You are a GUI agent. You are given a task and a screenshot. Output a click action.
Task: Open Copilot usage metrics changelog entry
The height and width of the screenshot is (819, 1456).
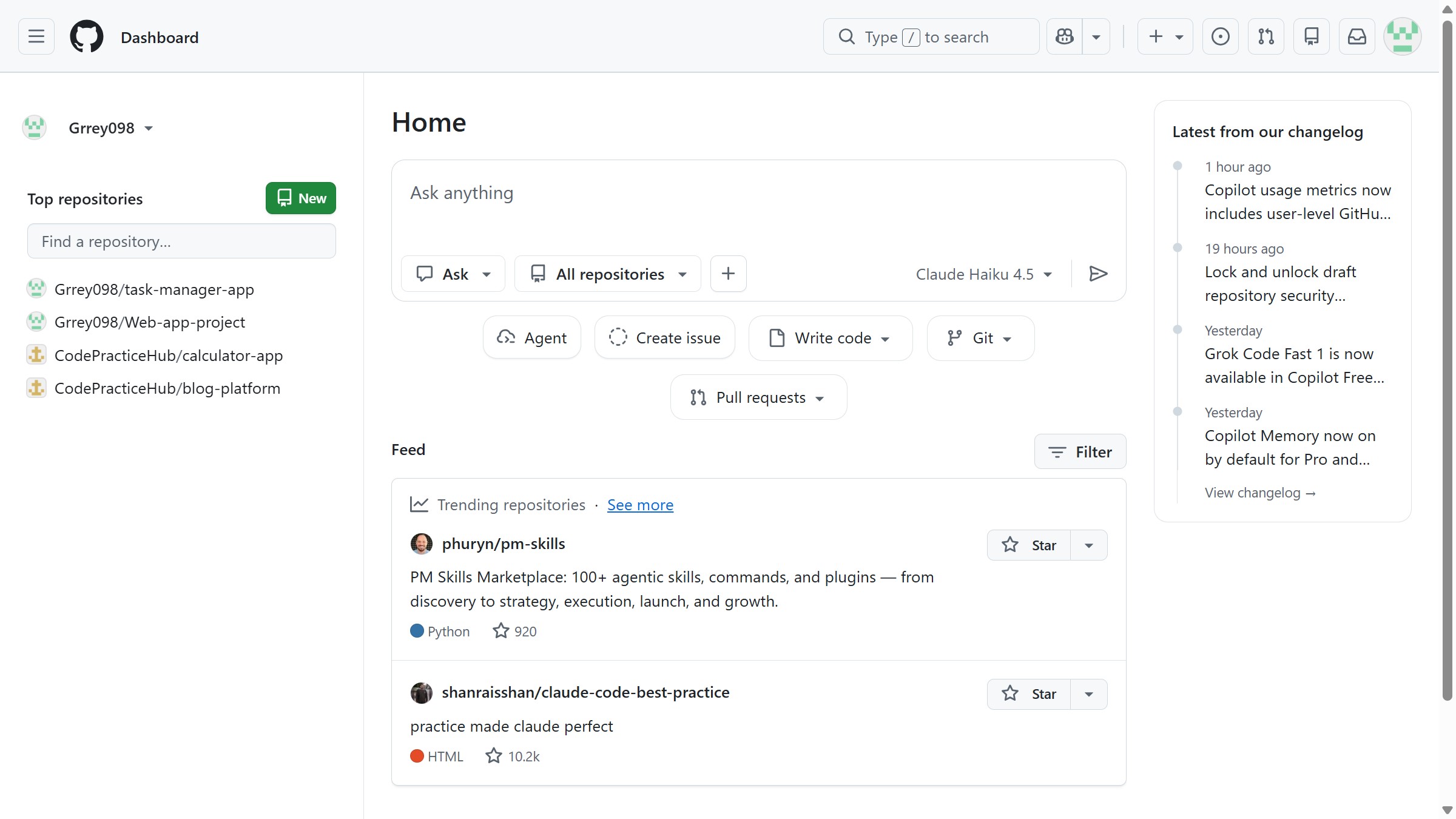[1298, 201]
